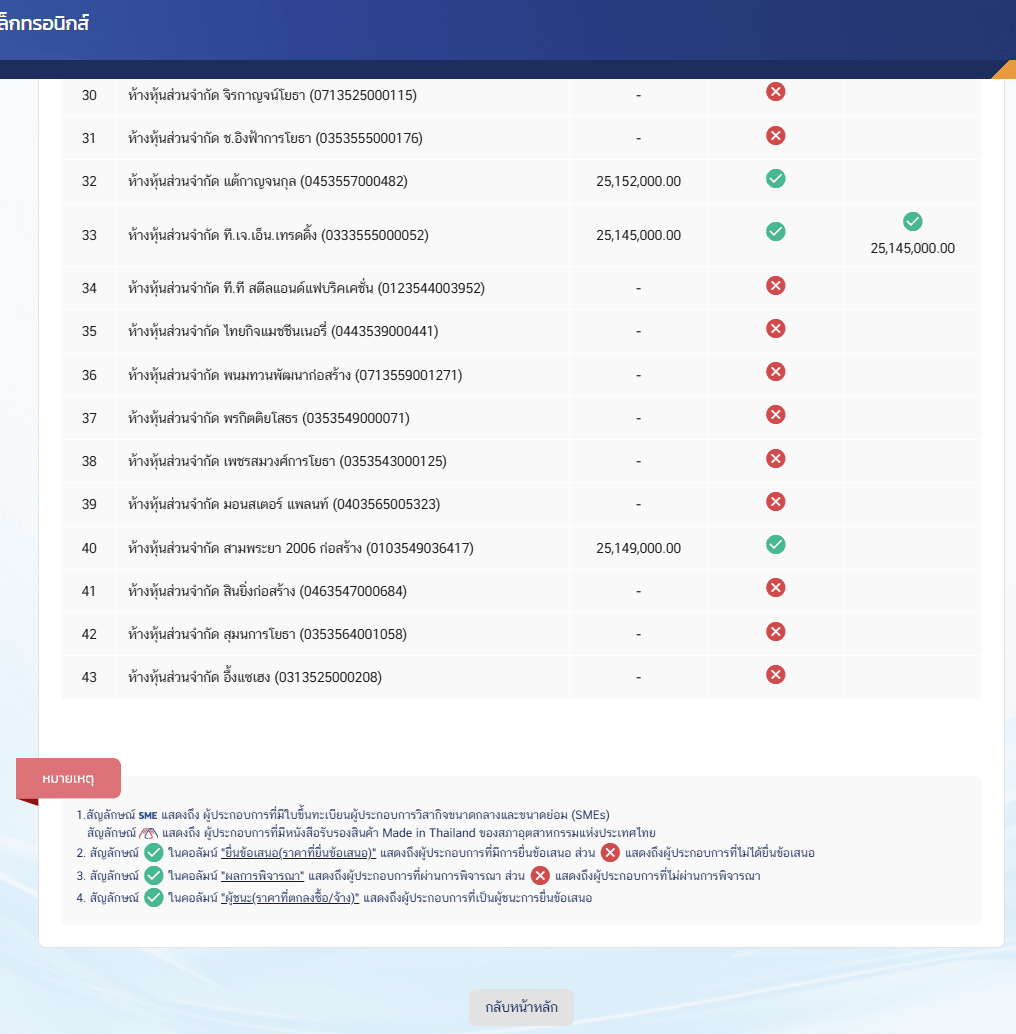Click the red cross for row 30
Image resolution: width=1016 pixels, height=1034 pixels.
click(x=775, y=91)
